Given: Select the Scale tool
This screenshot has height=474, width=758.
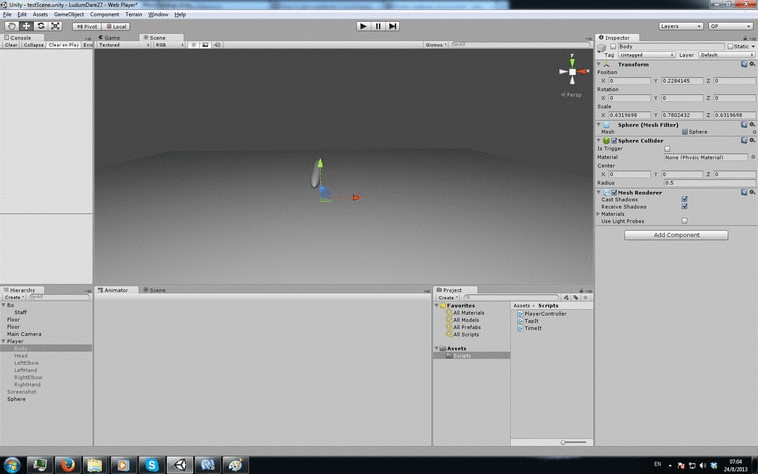Looking at the screenshot, I should tap(56, 26).
